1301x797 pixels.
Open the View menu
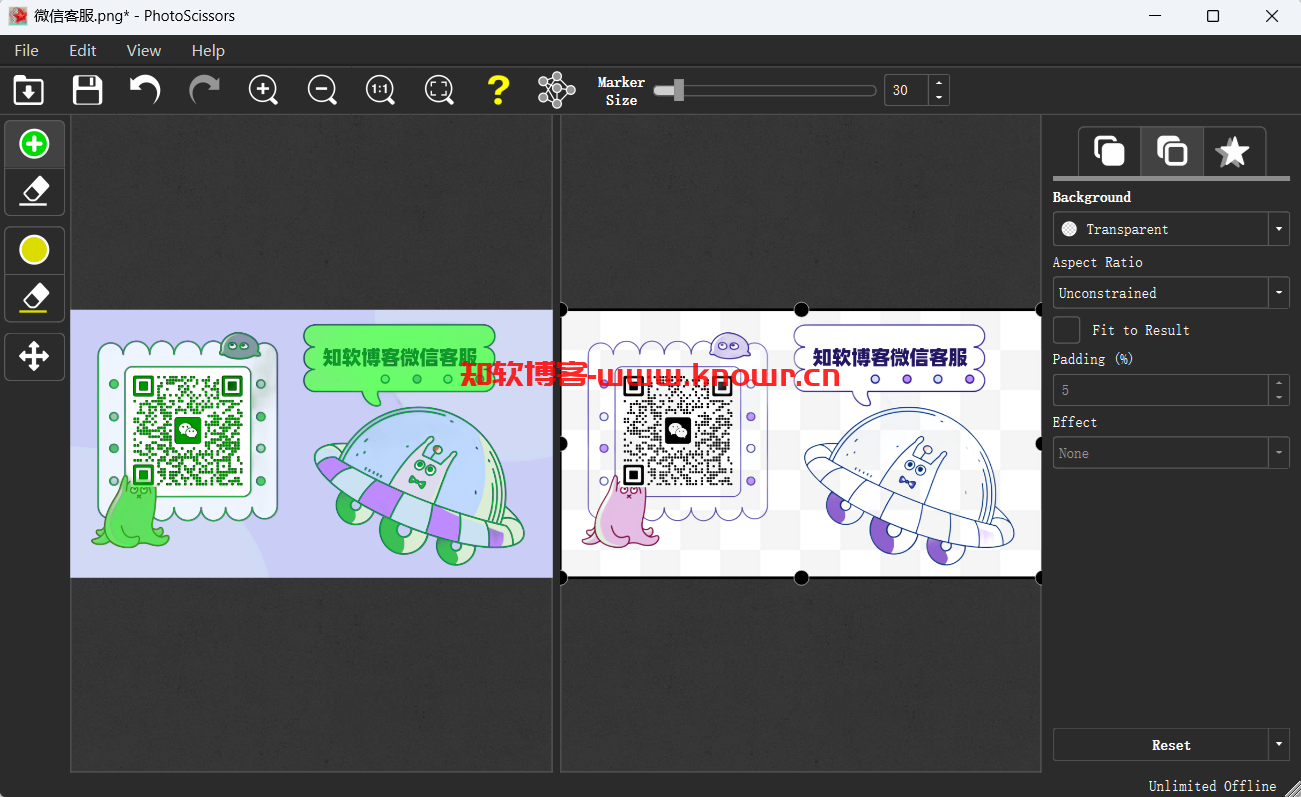coord(144,50)
